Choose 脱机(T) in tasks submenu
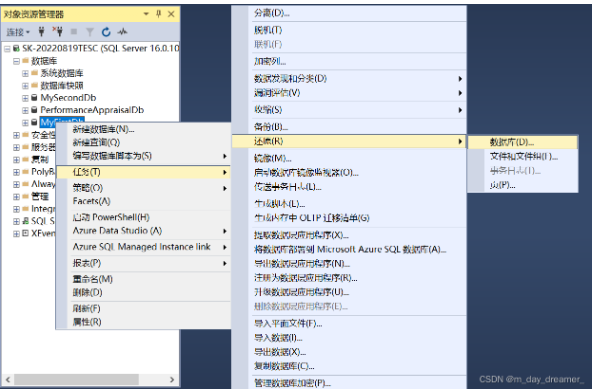The height and width of the screenshot is (392, 596). (349, 30)
